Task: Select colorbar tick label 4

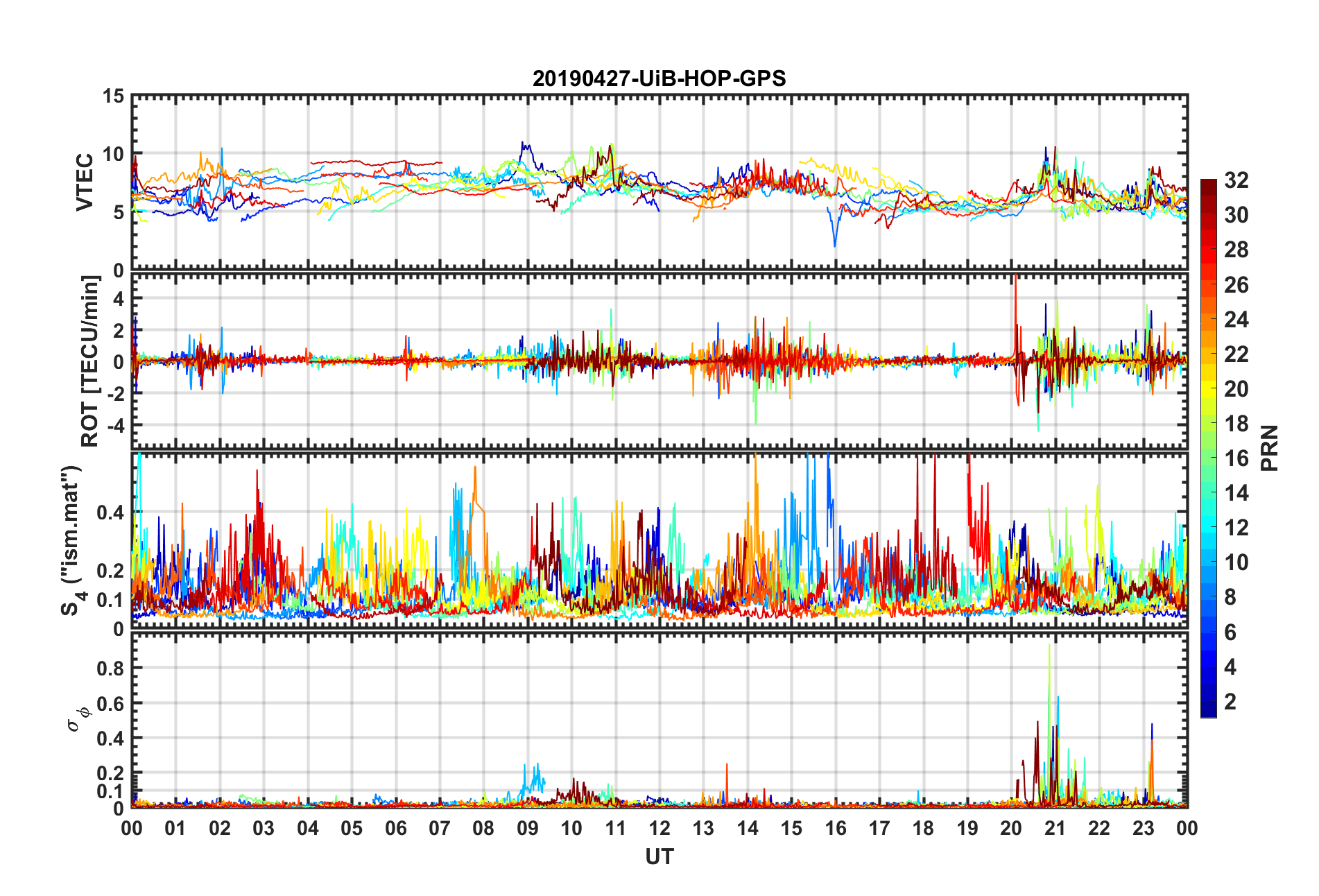Action: tap(1230, 666)
